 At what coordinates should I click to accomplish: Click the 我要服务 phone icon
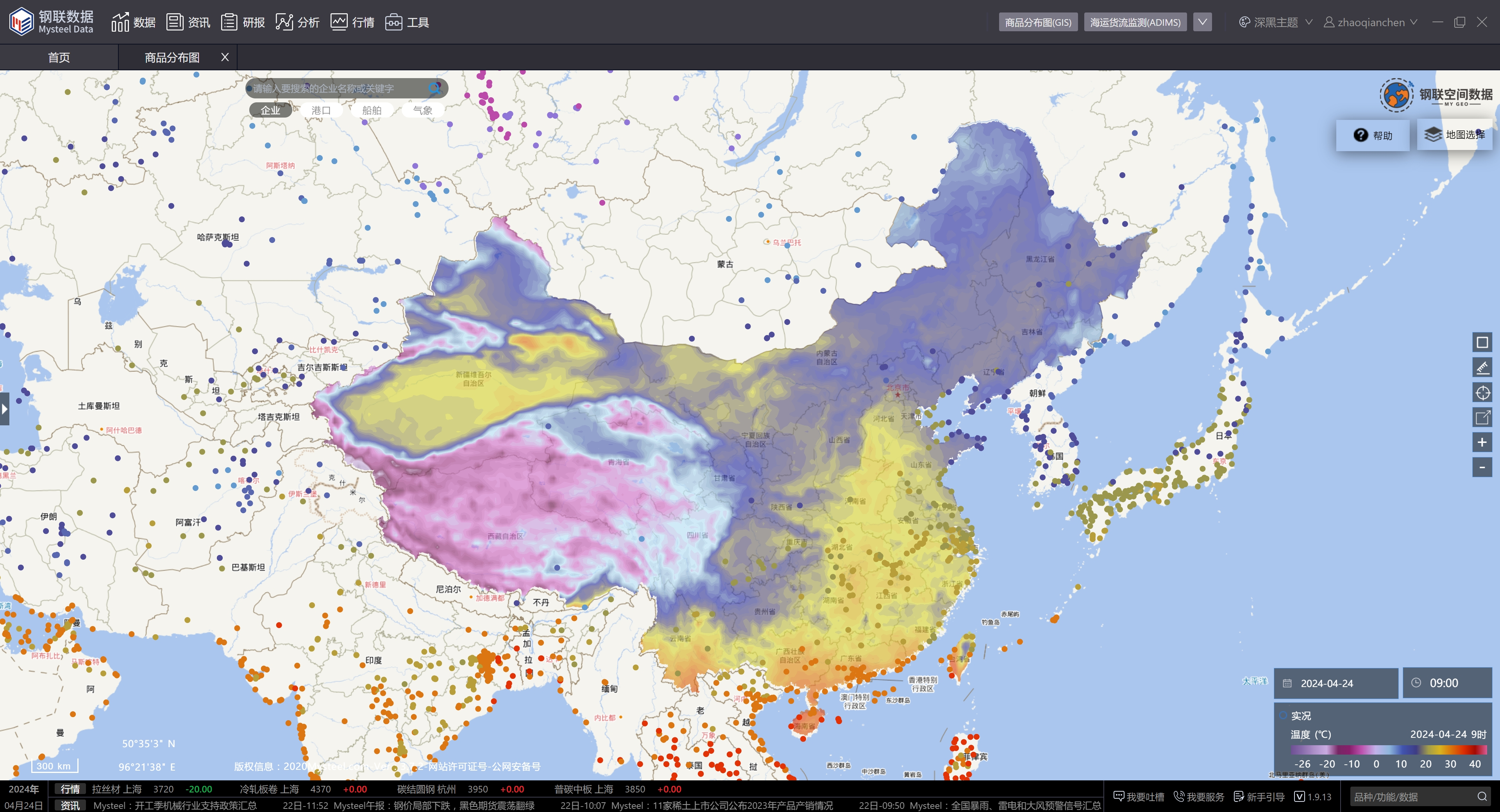coord(1179,796)
